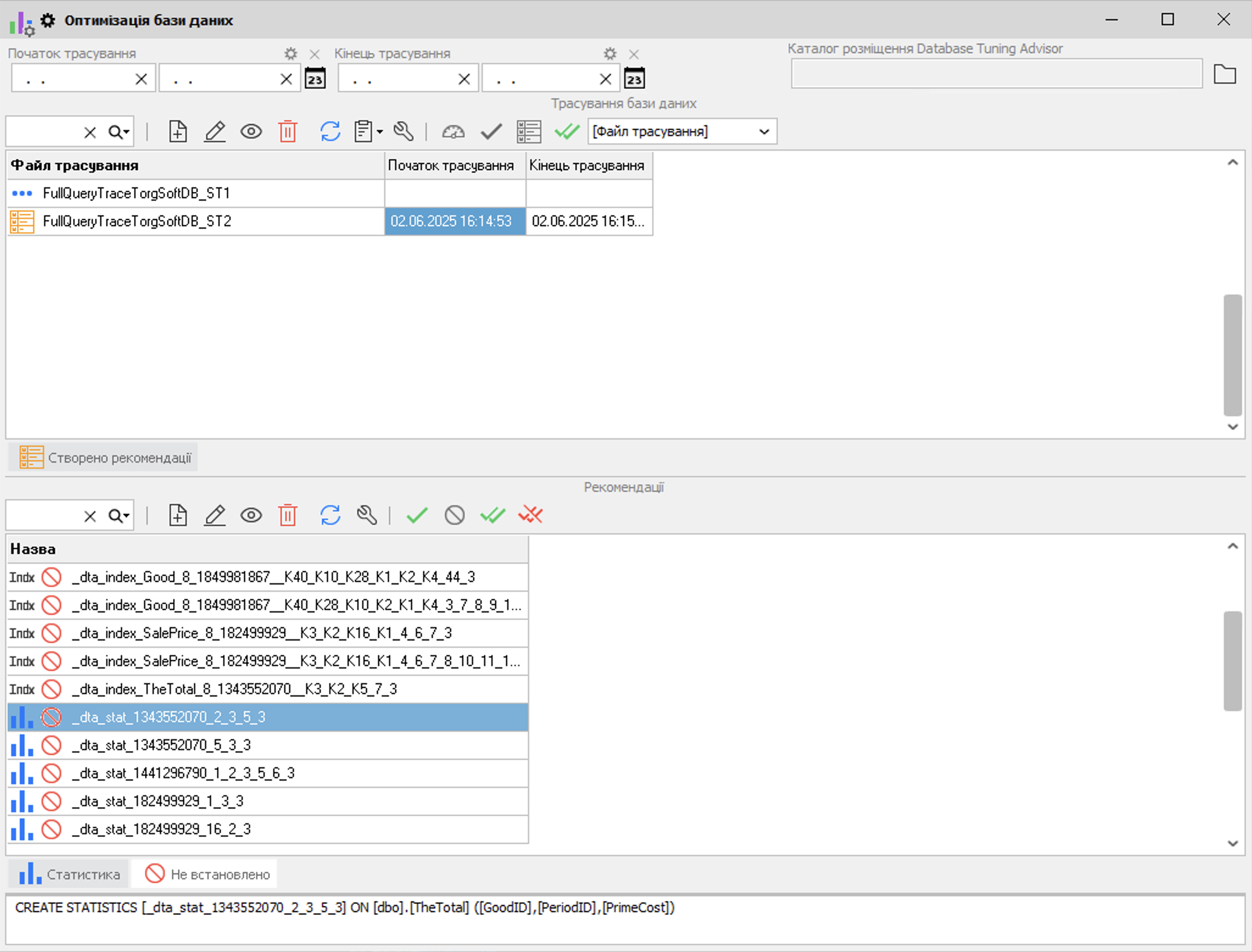Image resolution: width=1252 pixels, height=952 pixels.
Task: Click the wrench settings icon in trace toolbar
Action: [404, 132]
